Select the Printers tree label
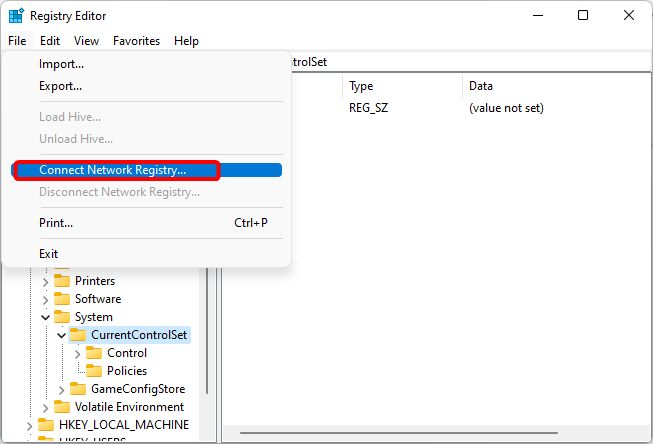The image size is (653, 444). pos(95,281)
